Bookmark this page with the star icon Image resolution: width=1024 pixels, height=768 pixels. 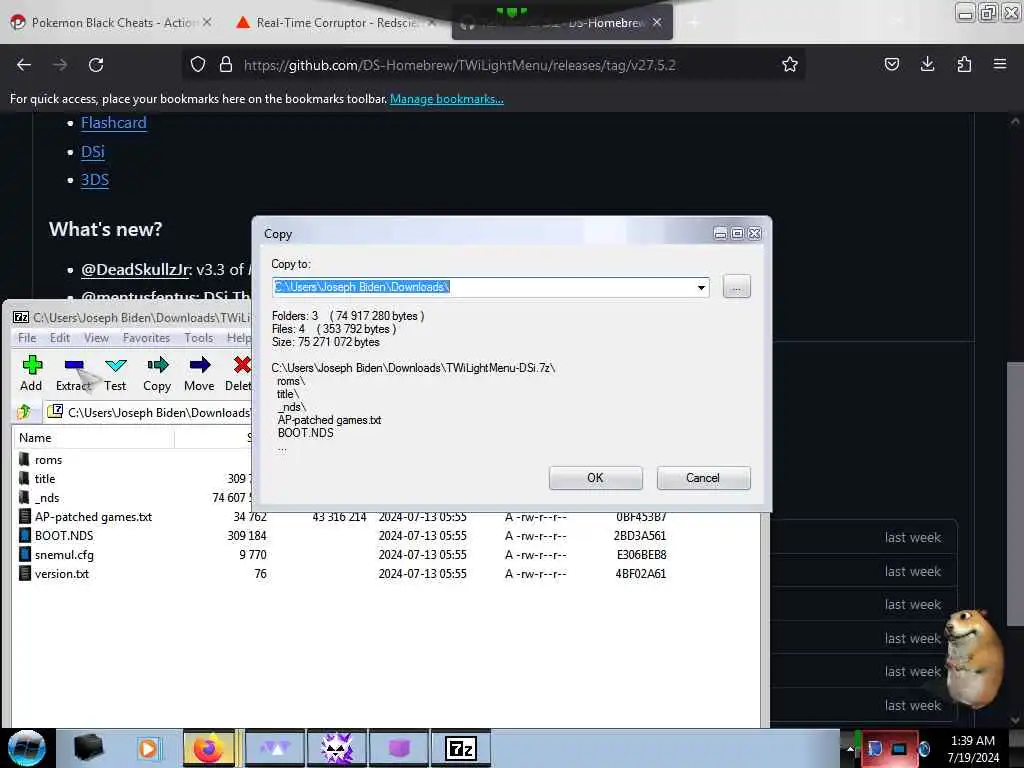pos(790,65)
